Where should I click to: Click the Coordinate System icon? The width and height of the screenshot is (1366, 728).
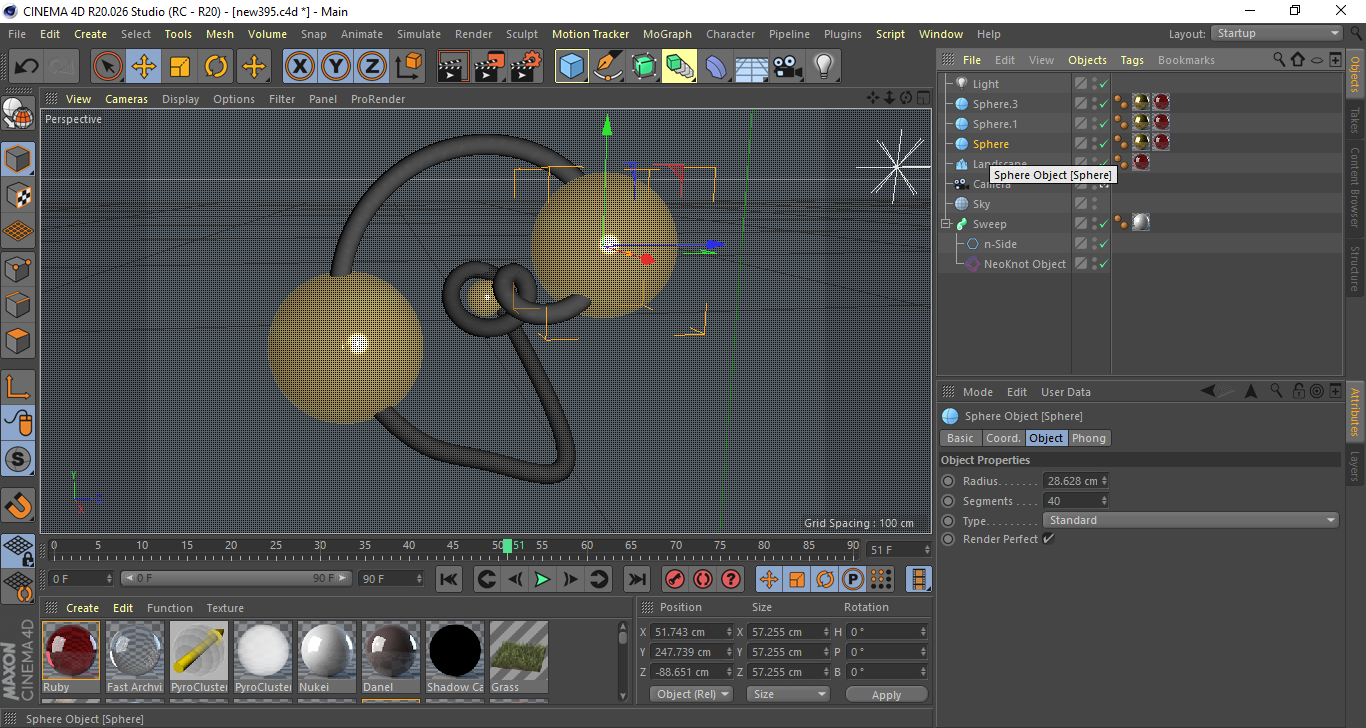point(408,67)
